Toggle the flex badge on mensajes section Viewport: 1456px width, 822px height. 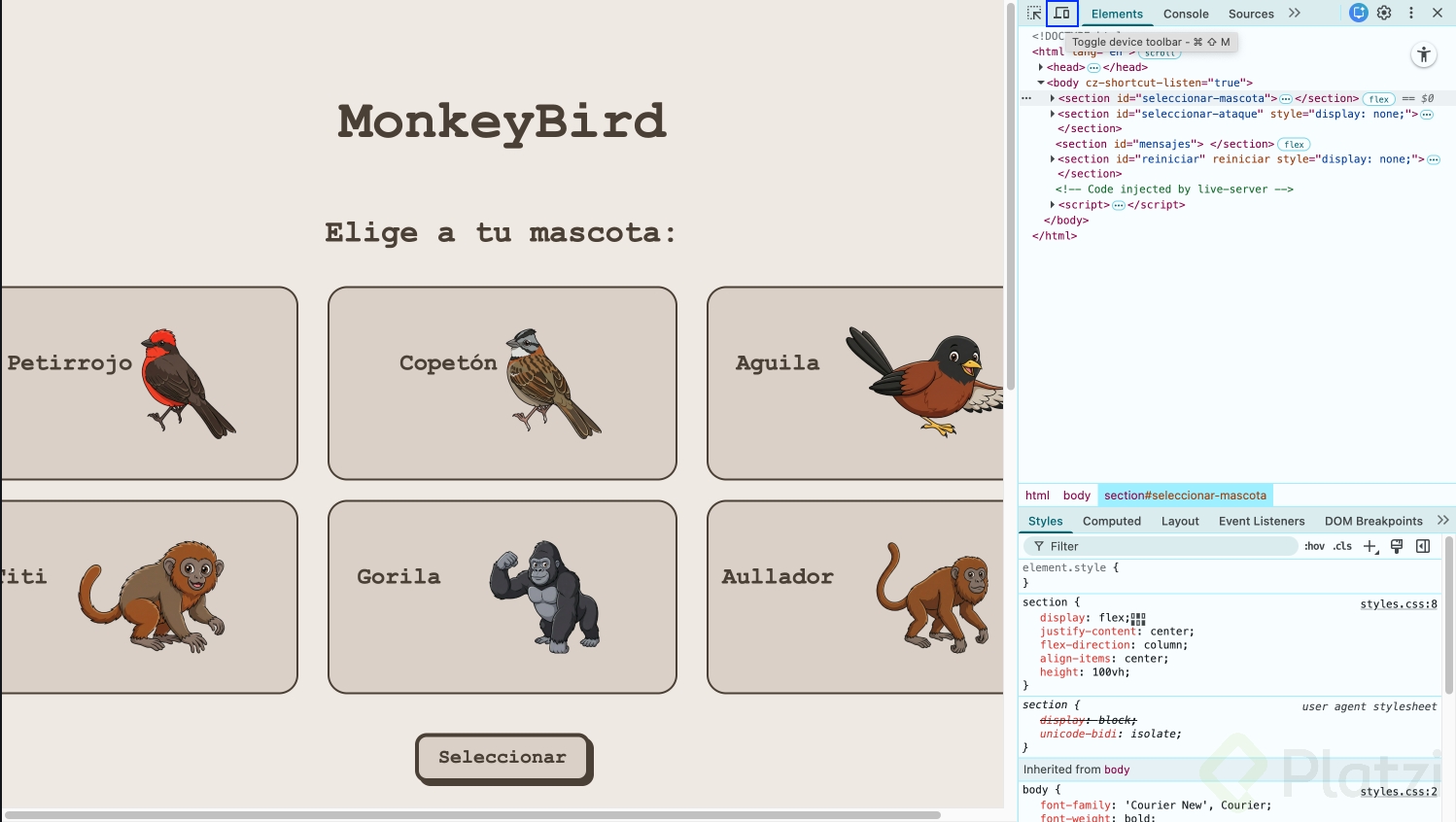[x=1294, y=145]
